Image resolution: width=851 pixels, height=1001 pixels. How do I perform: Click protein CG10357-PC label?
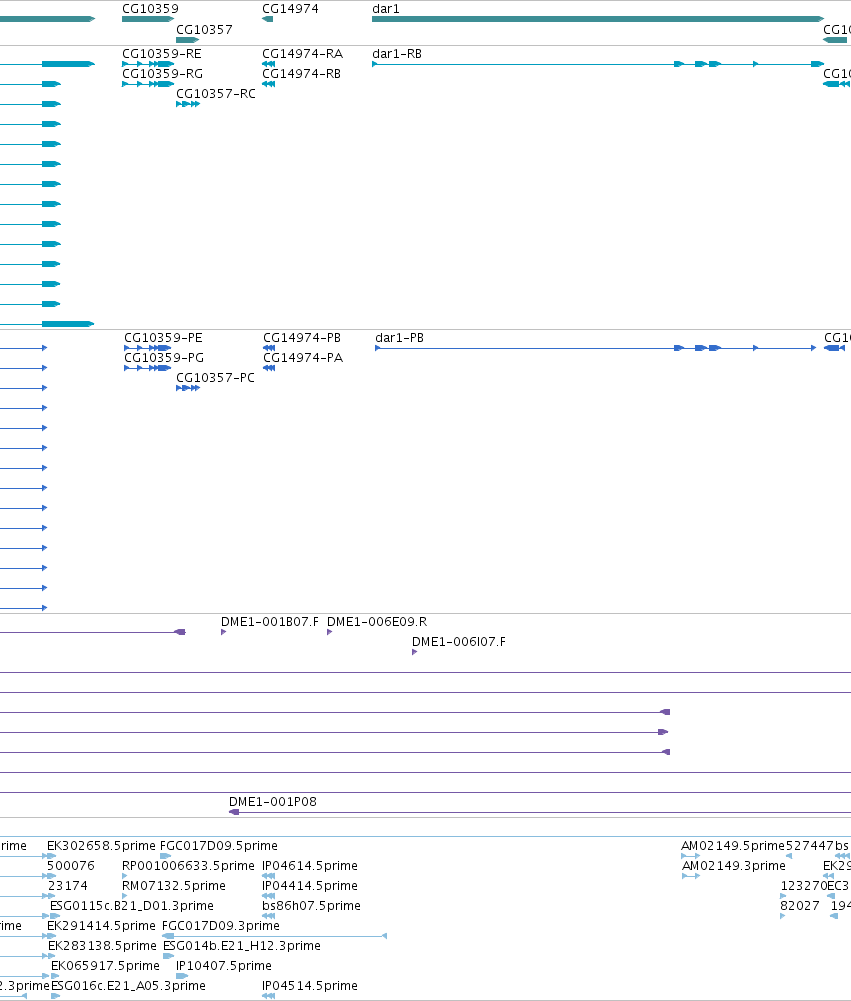(x=216, y=378)
